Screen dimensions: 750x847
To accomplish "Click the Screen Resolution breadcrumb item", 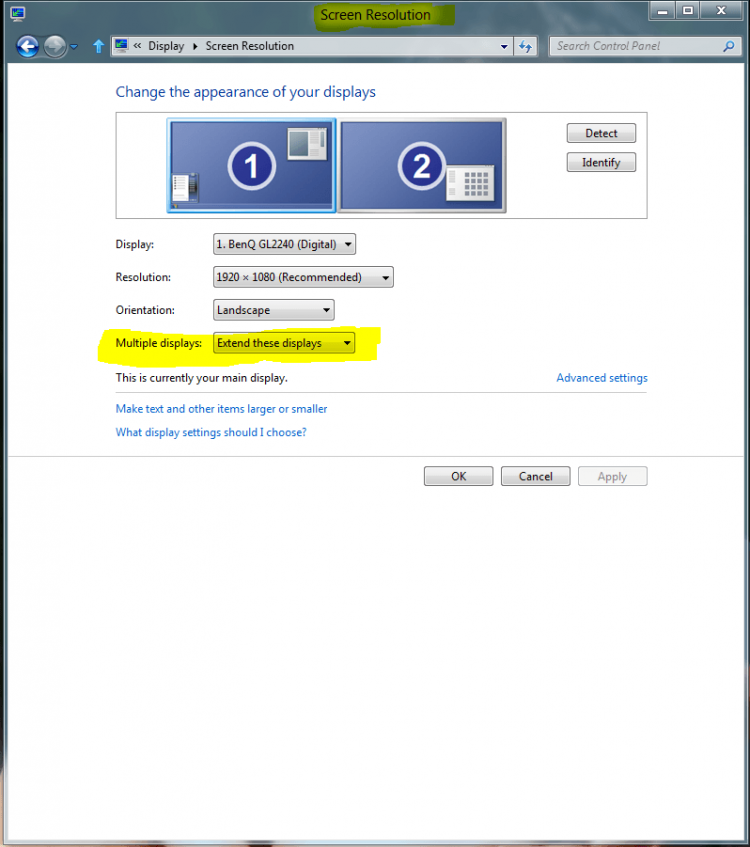I will point(249,46).
